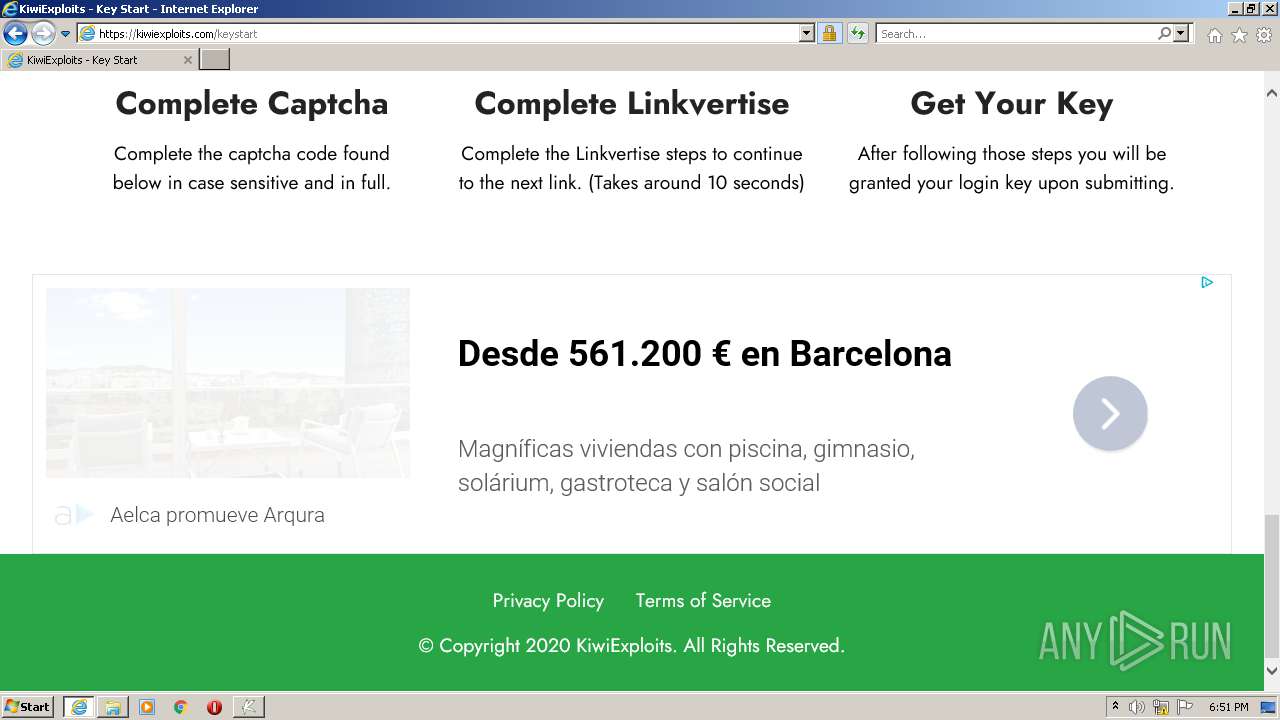1280x720 pixels.
Task: Open the Privacy Policy link
Action: (548, 601)
